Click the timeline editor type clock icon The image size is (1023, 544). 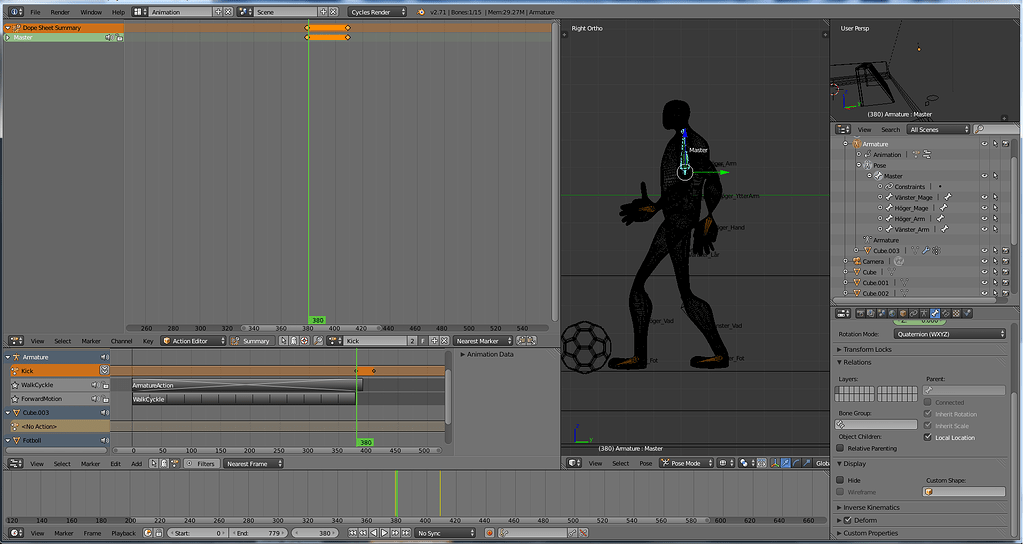pos(16,533)
